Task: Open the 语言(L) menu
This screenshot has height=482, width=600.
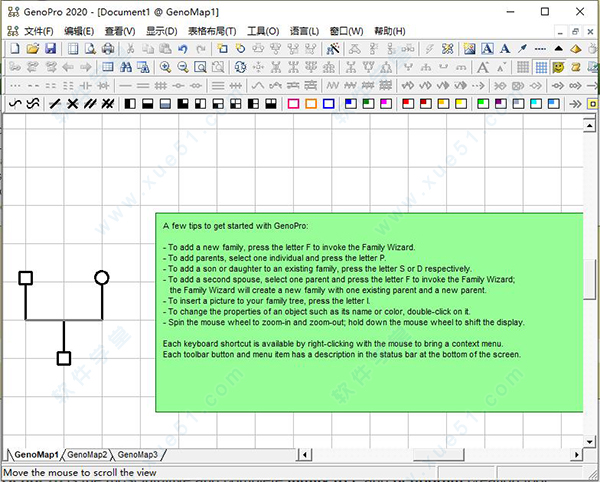Action: pyautogui.click(x=304, y=31)
